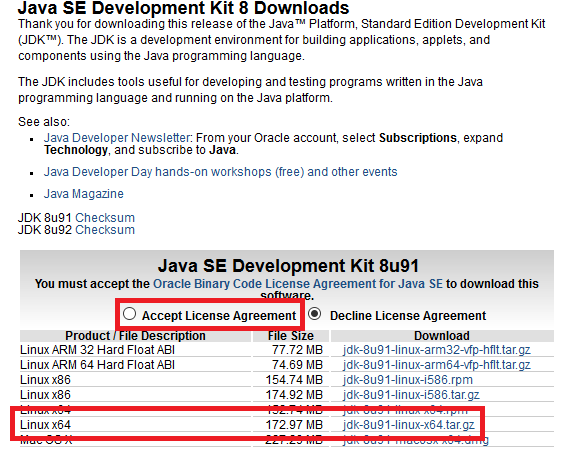The width and height of the screenshot is (565, 449).
Task: Click the 'Linux ARM 32 Hard Float ABI' cell
Action: pyautogui.click(x=97, y=350)
